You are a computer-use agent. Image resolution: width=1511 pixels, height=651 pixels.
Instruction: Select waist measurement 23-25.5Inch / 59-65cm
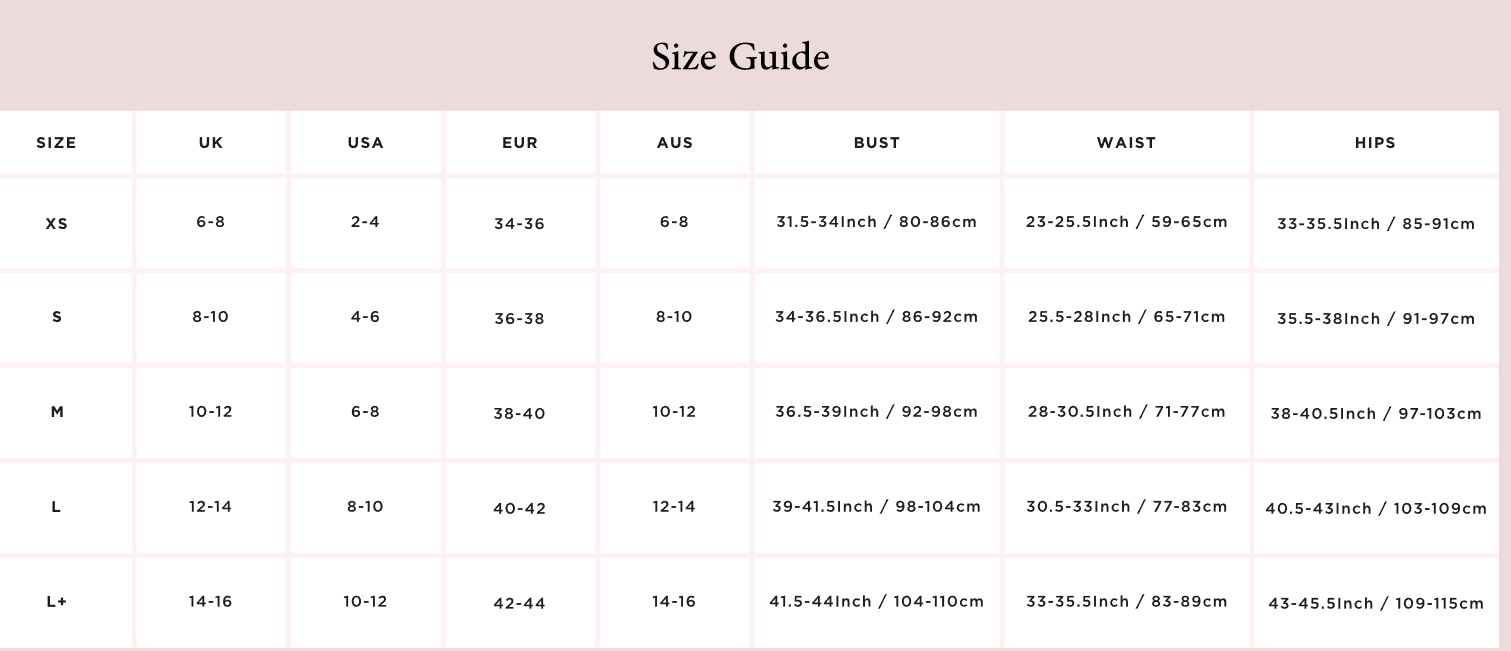click(x=1126, y=222)
